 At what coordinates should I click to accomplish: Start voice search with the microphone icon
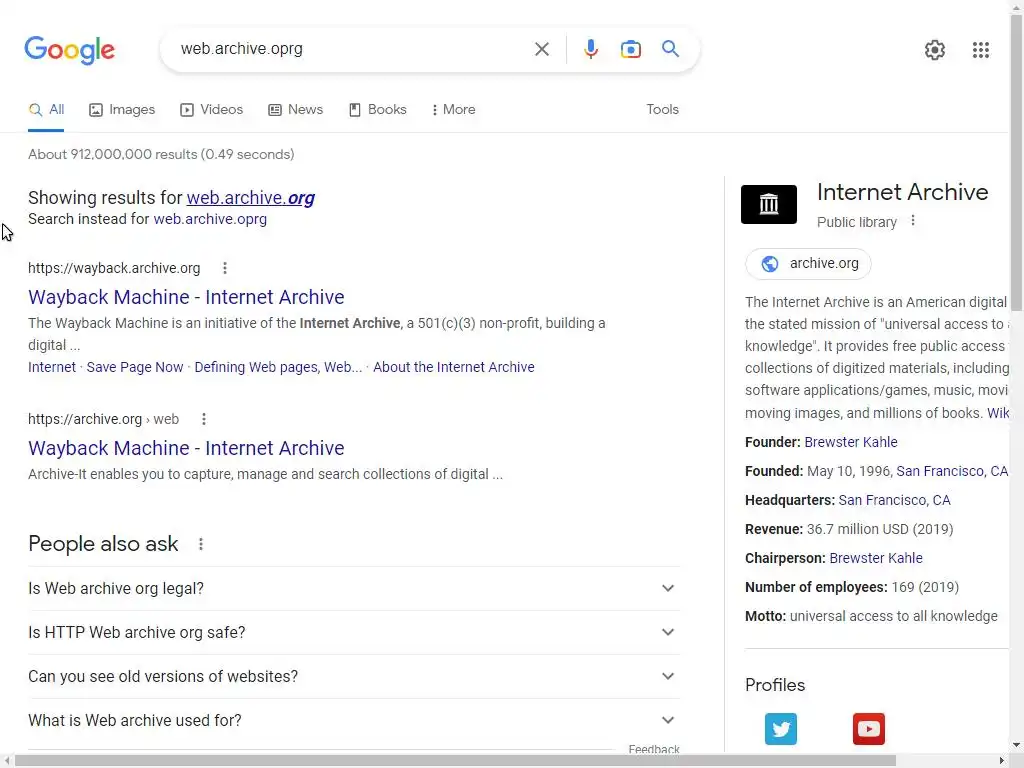coord(590,49)
